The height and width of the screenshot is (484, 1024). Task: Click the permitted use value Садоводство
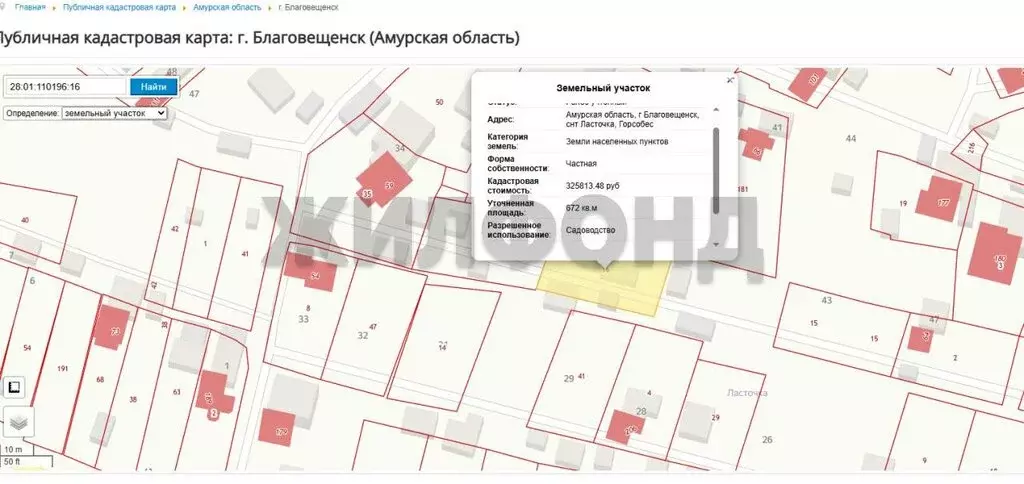click(x=590, y=231)
